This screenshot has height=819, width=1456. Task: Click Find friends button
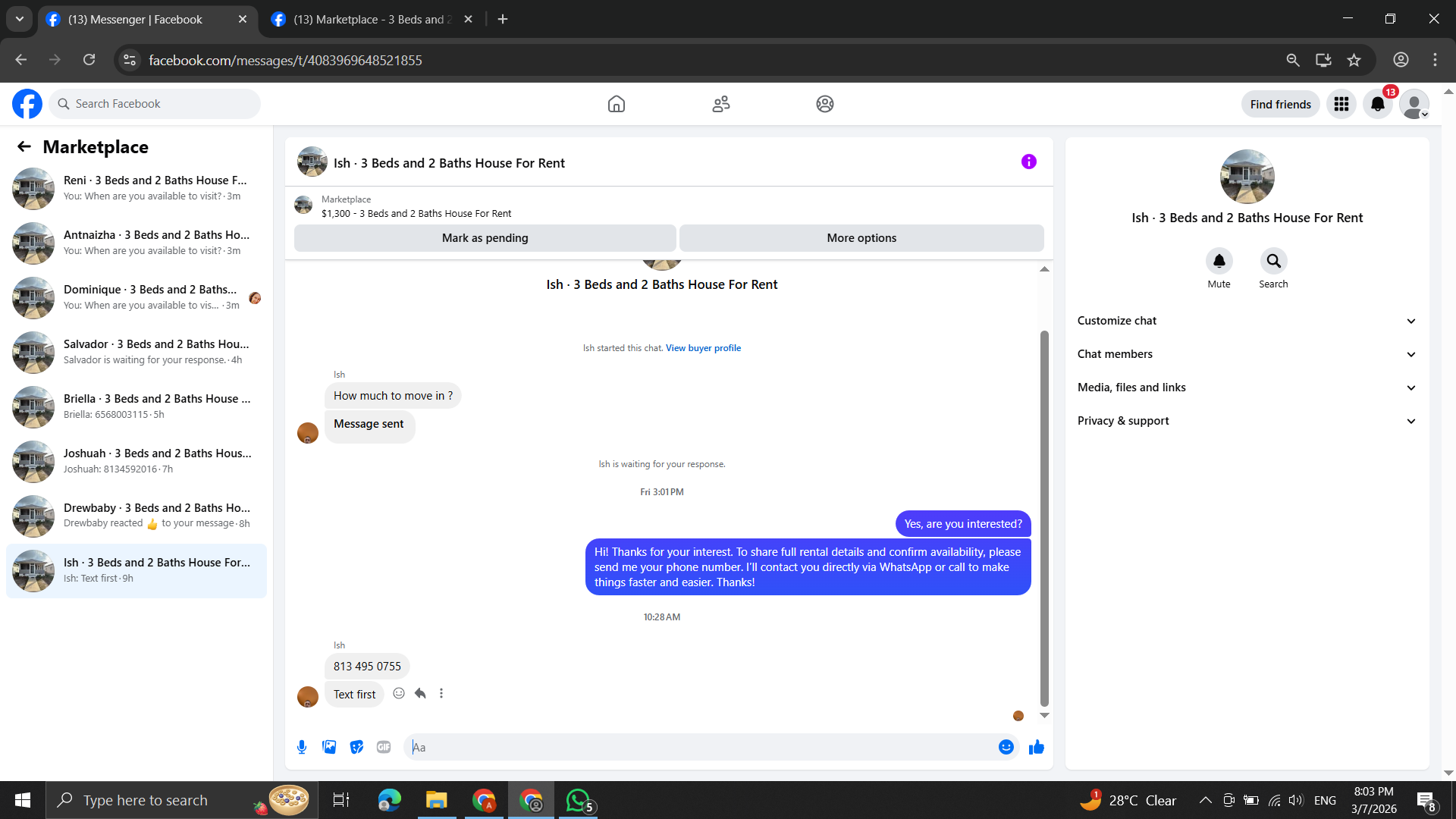click(x=1280, y=104)
